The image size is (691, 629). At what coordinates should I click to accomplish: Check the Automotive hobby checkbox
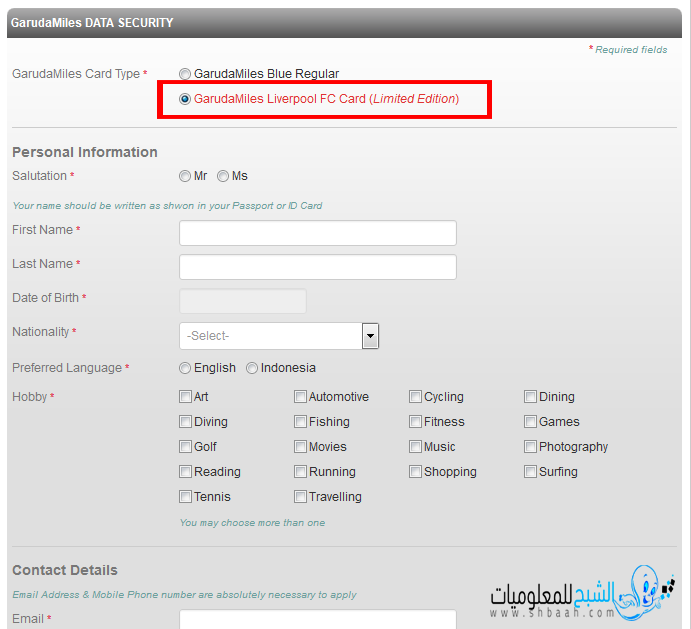coord(301,397)
